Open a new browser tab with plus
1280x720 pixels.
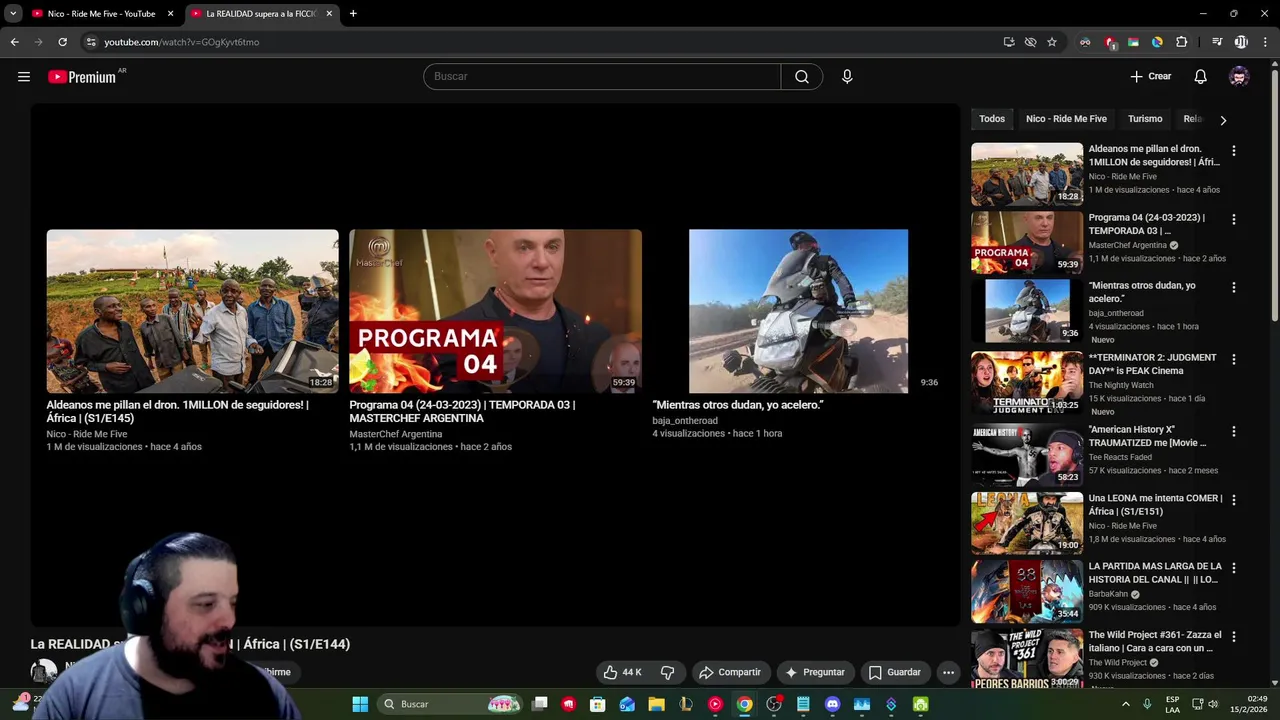click(353, 14)
